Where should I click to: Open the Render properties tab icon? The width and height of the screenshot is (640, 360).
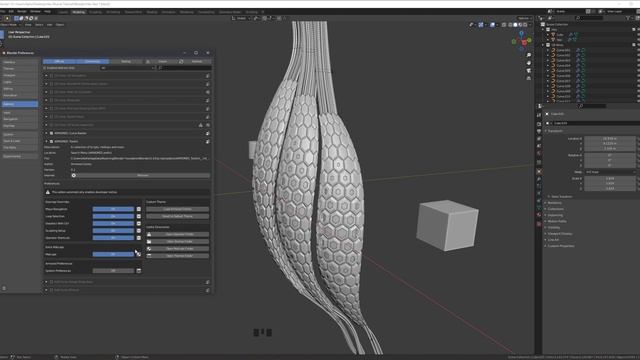coord(539,124)
